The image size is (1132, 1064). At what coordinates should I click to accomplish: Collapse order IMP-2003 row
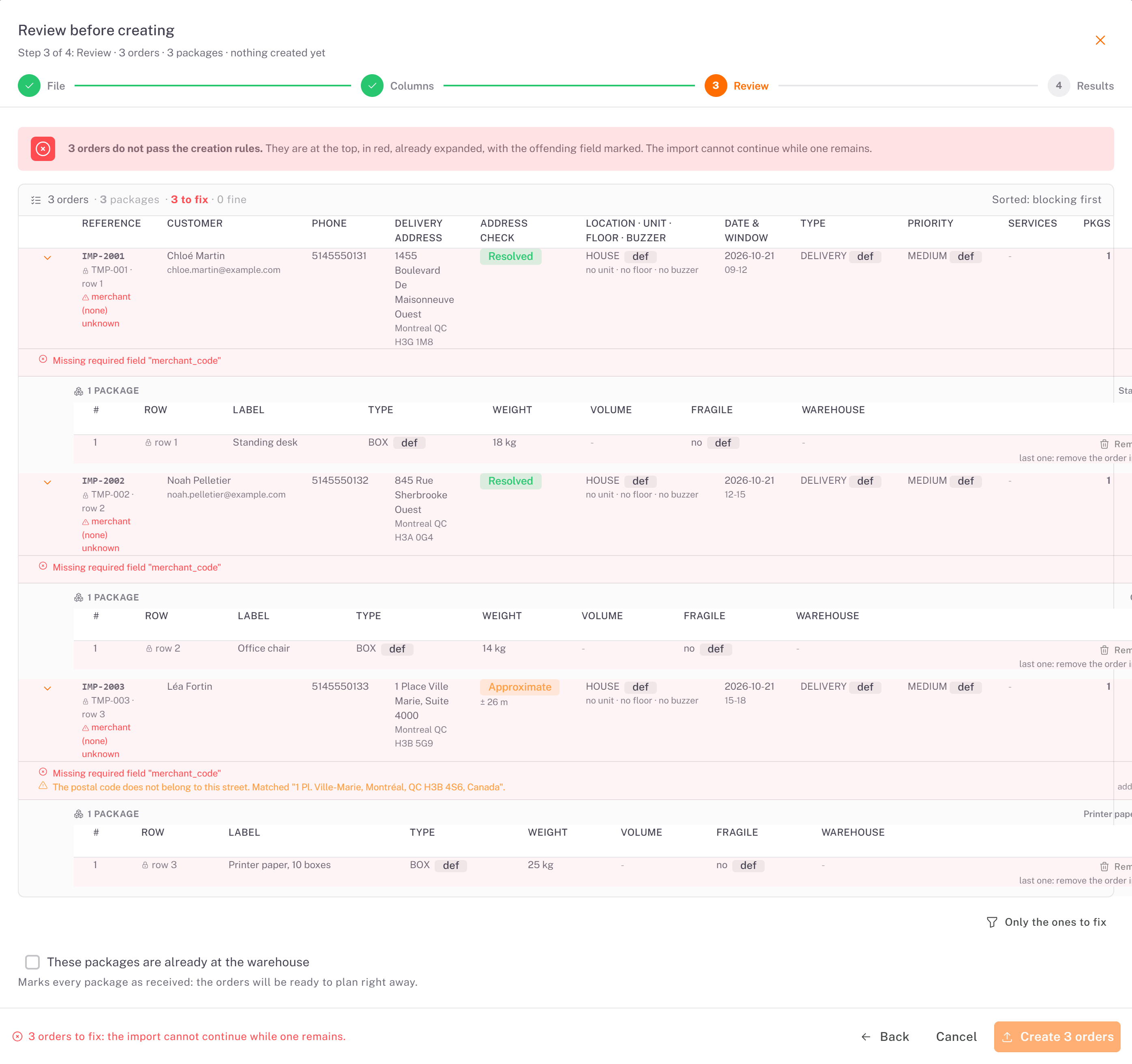pos(47,688)
